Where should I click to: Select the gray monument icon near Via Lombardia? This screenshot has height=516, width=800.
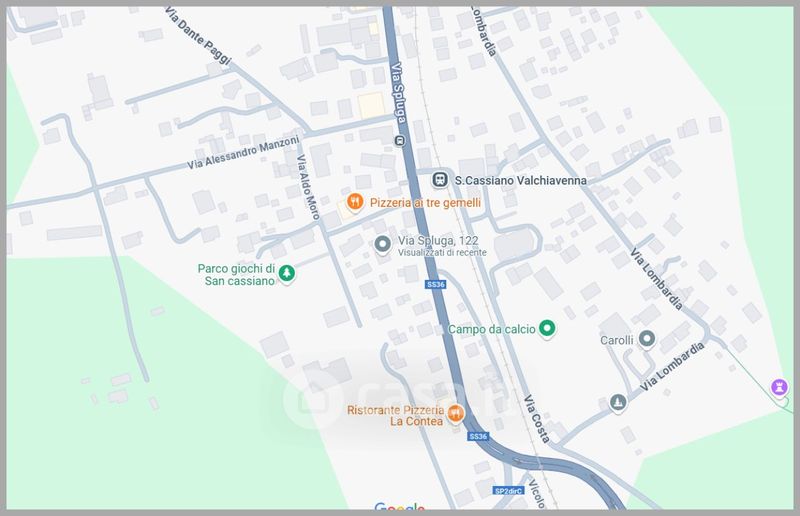(617, 403)
